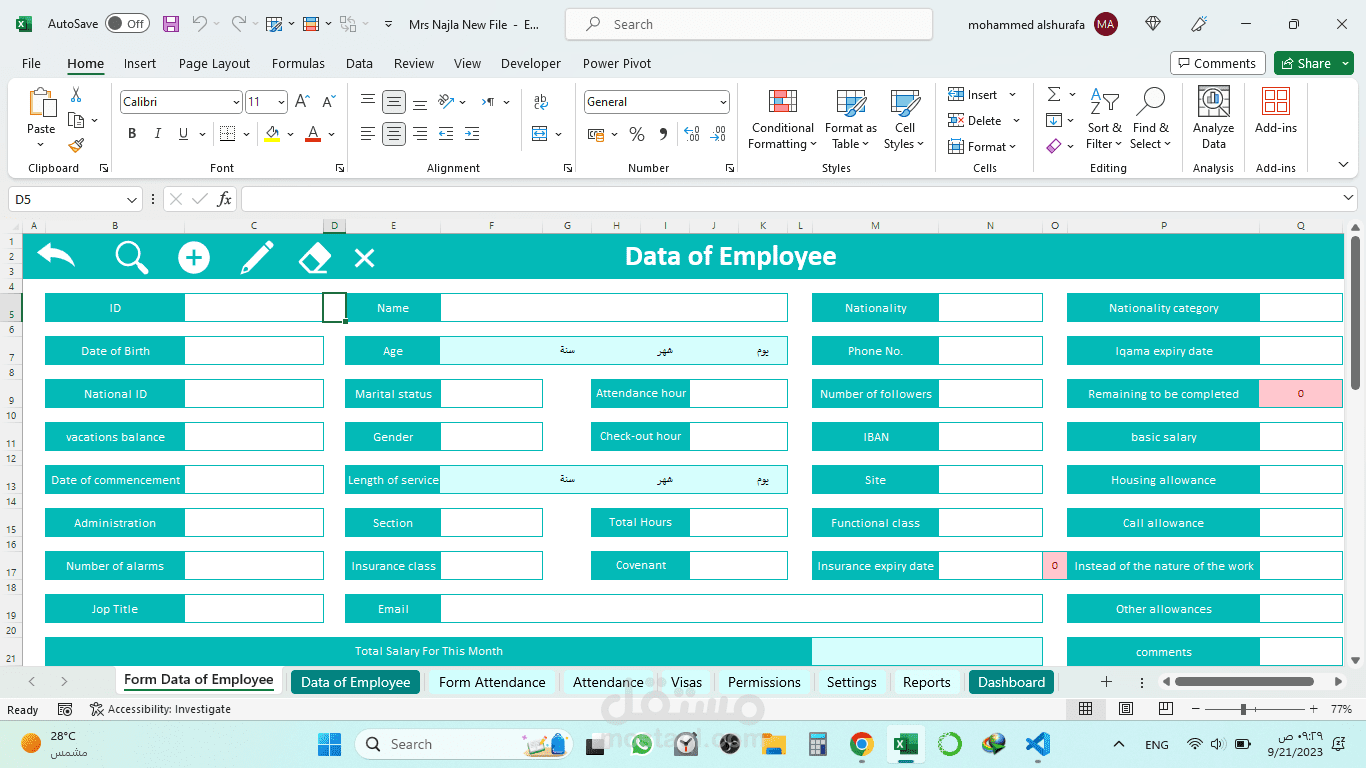Image resolution: width=1366 pixels, height=768 pixels.
Task: Click the value cell next to Name
Action: point(614,308)
